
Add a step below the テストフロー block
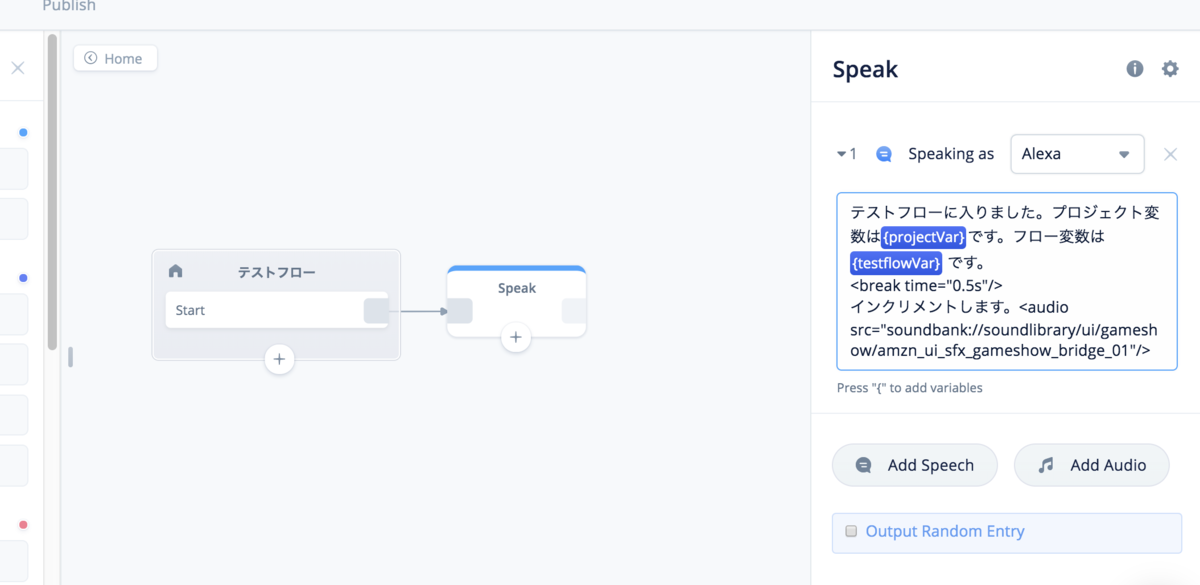click(x=279, y=359)
